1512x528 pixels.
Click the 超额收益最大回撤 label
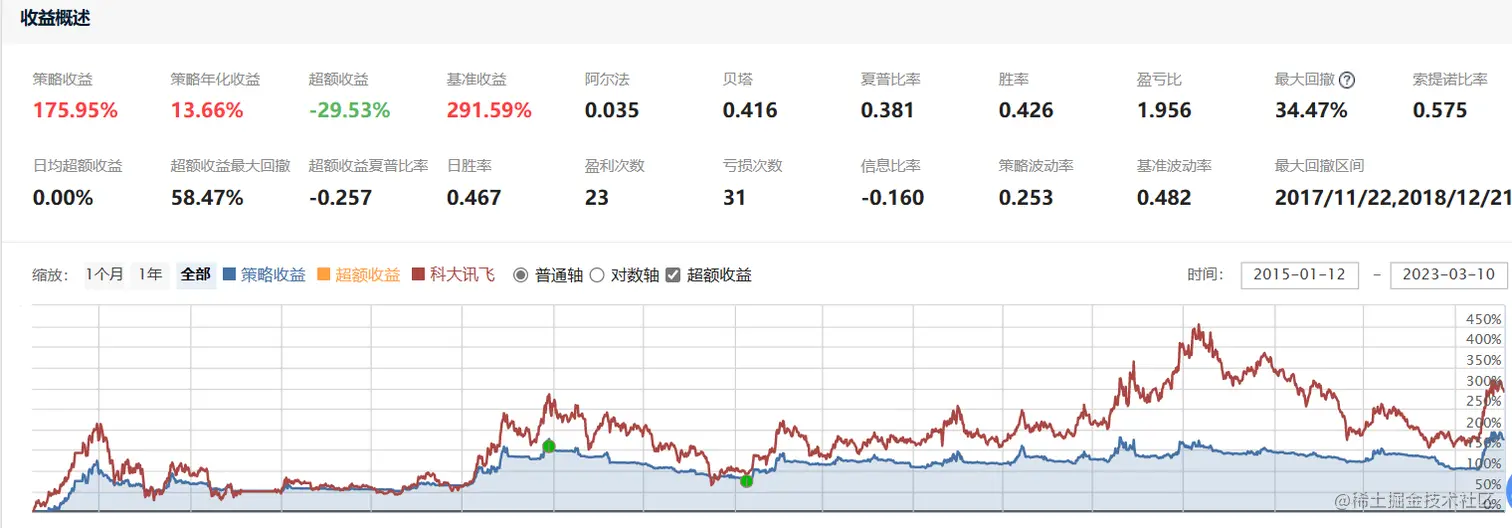click(230, 166)
